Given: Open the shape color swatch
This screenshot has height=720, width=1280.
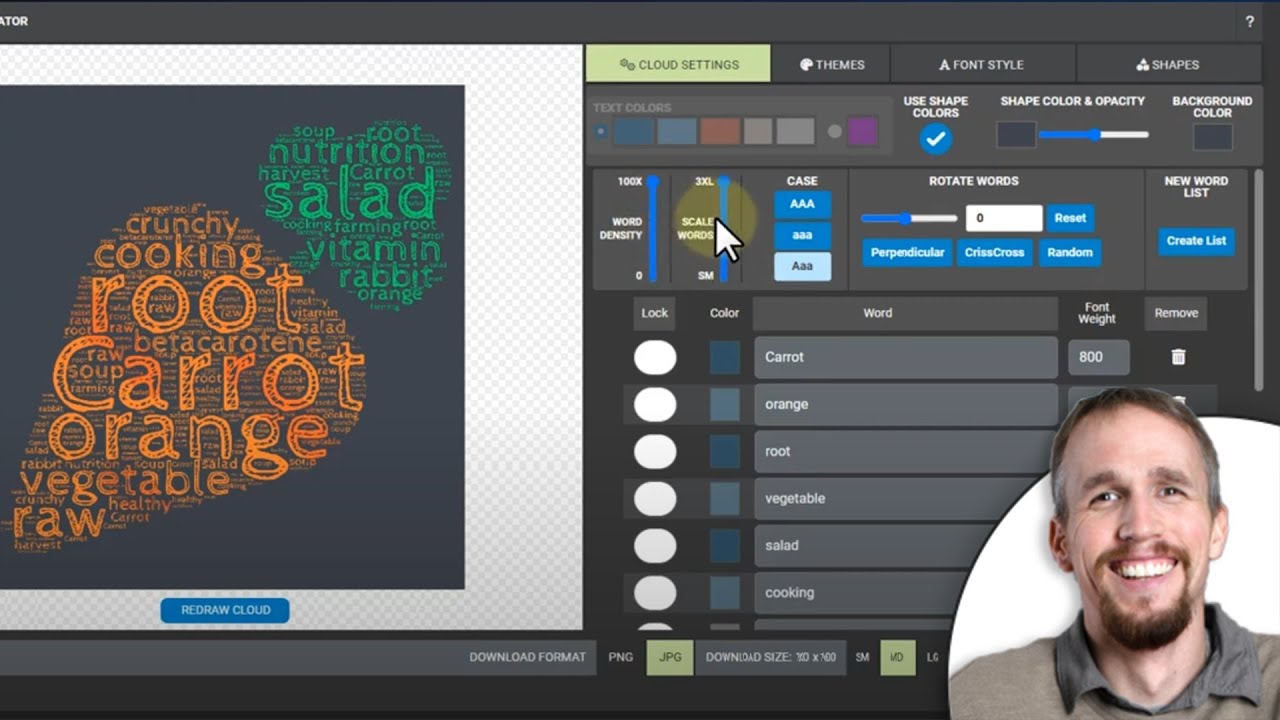Looking at the screenshot, I should click(1016, 135).
